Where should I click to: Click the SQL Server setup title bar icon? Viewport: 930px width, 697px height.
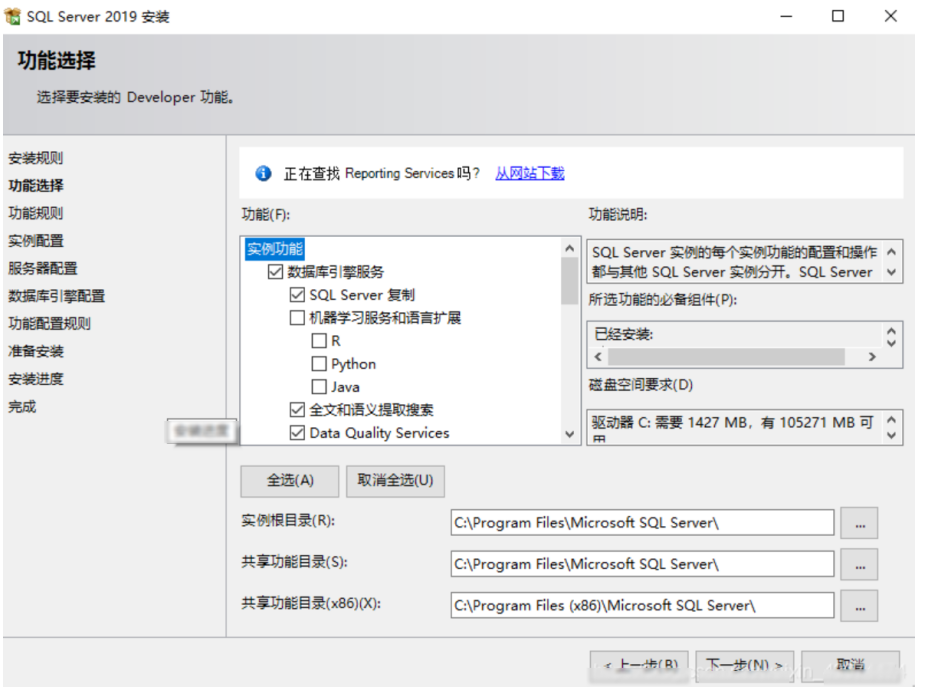point(12,16)
